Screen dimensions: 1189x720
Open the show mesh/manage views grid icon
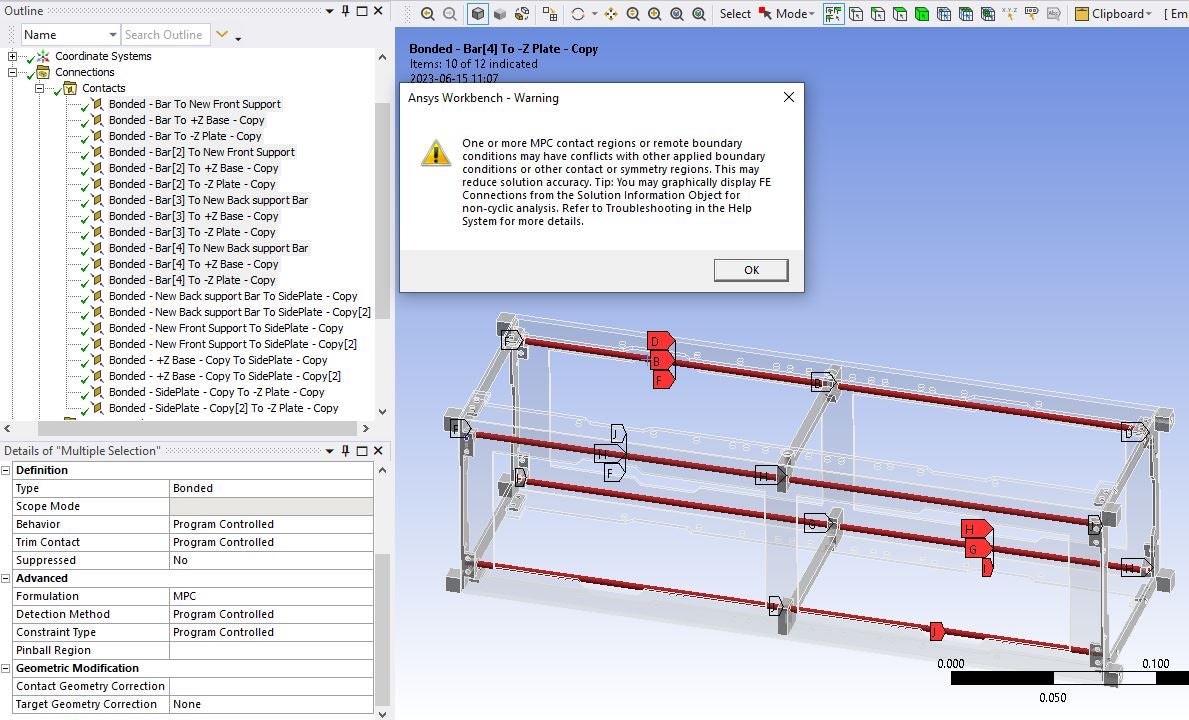550,14
